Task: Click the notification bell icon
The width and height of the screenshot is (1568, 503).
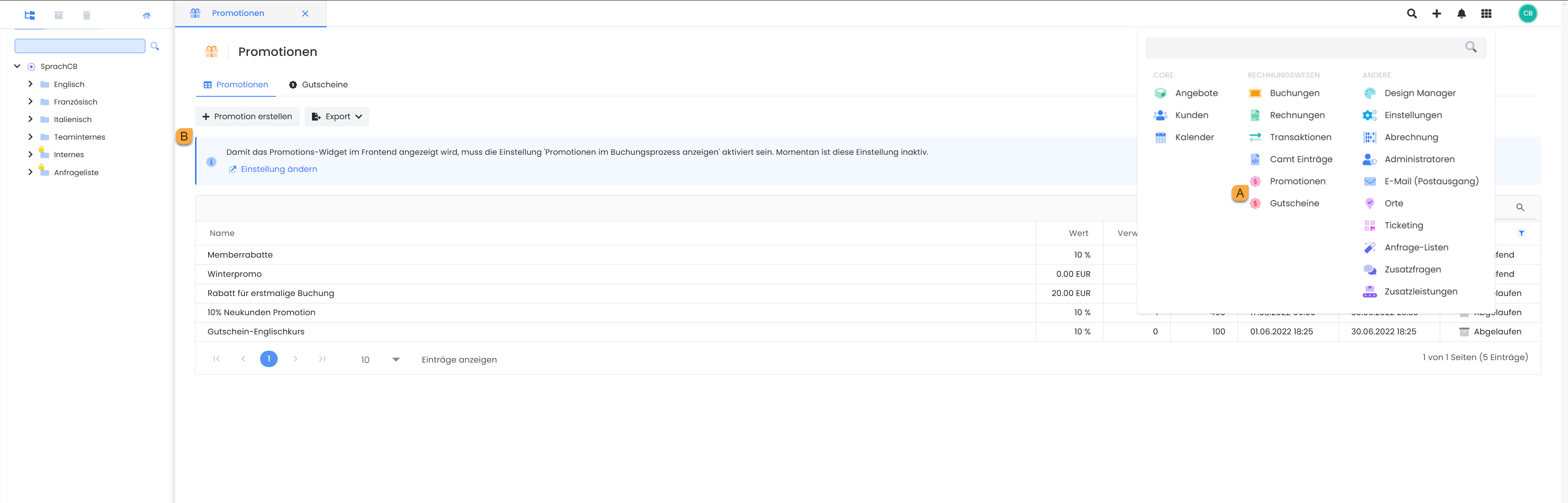Action: tap(1461, 13)
